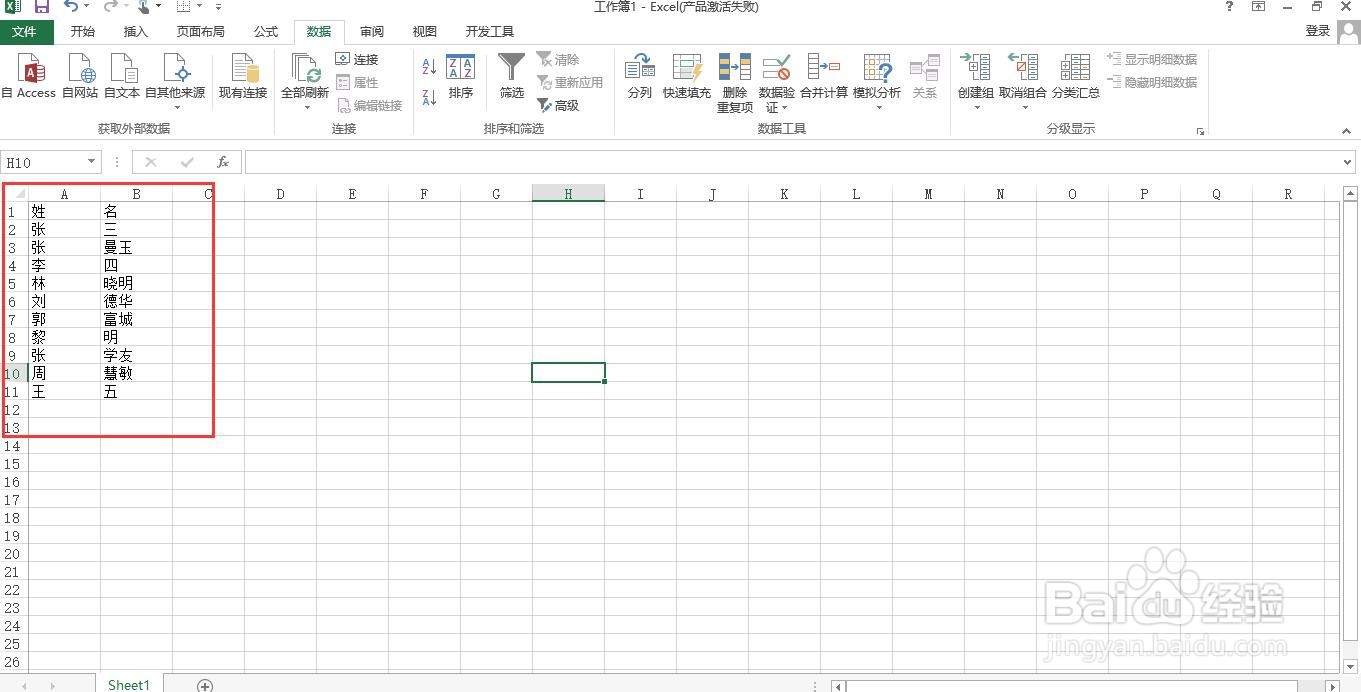The image size is (1361, 692).
Task: Import data using the 自文本 icon
Action: 122,78
